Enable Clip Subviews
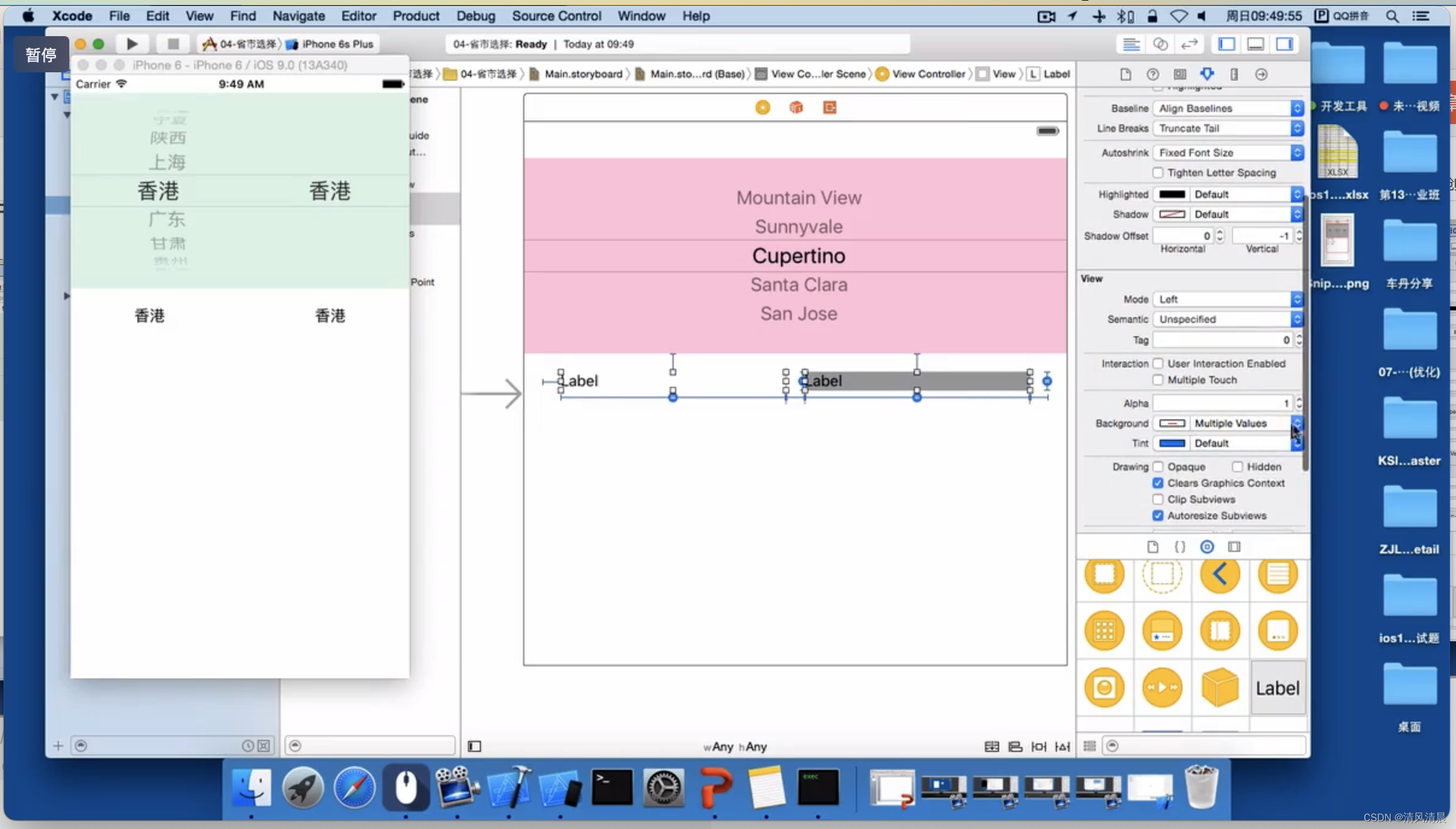The width and height of the screenshot is (1456, 829). 1158,499
